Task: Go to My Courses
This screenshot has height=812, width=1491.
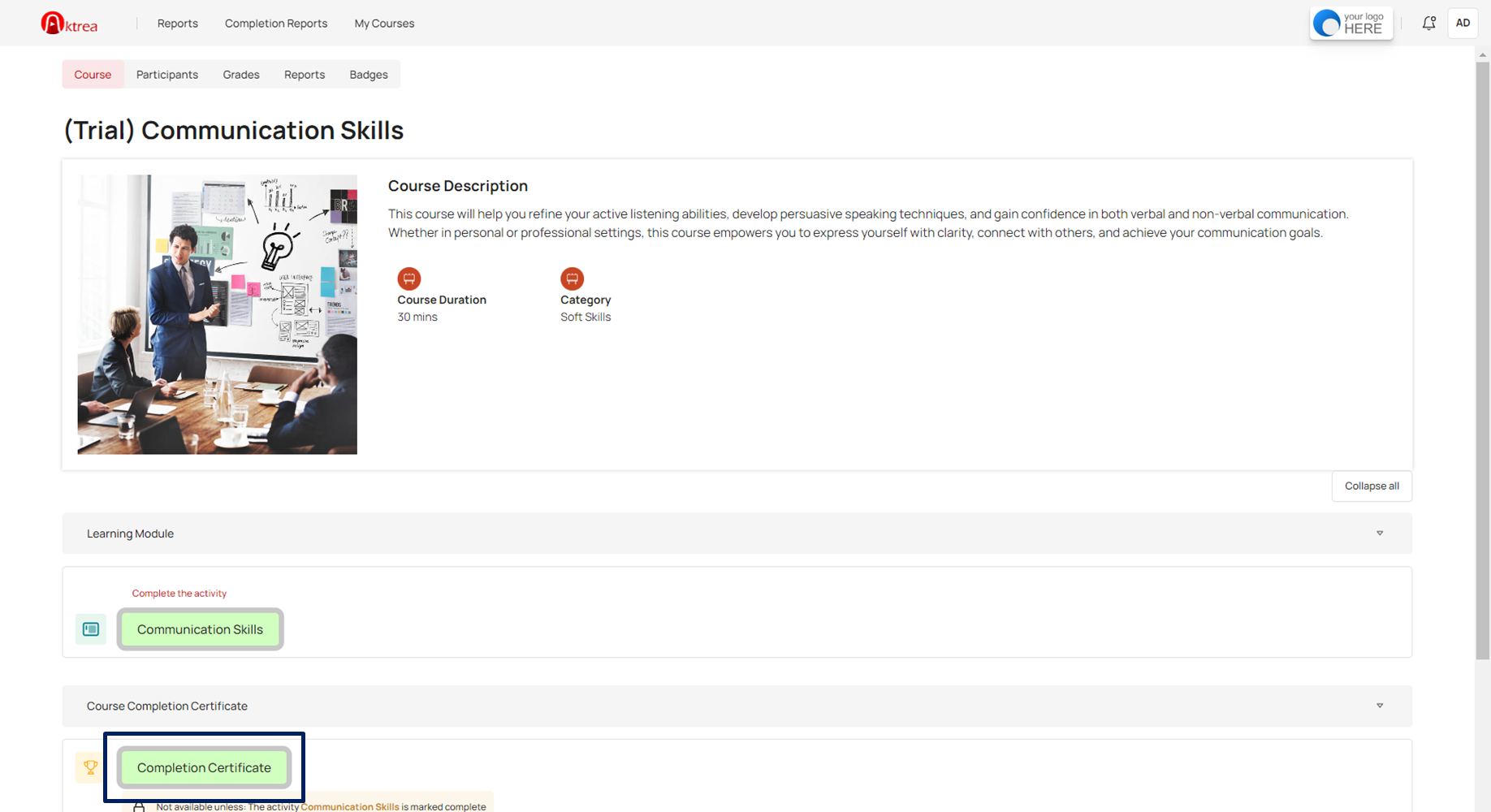Action: [384, 24]
